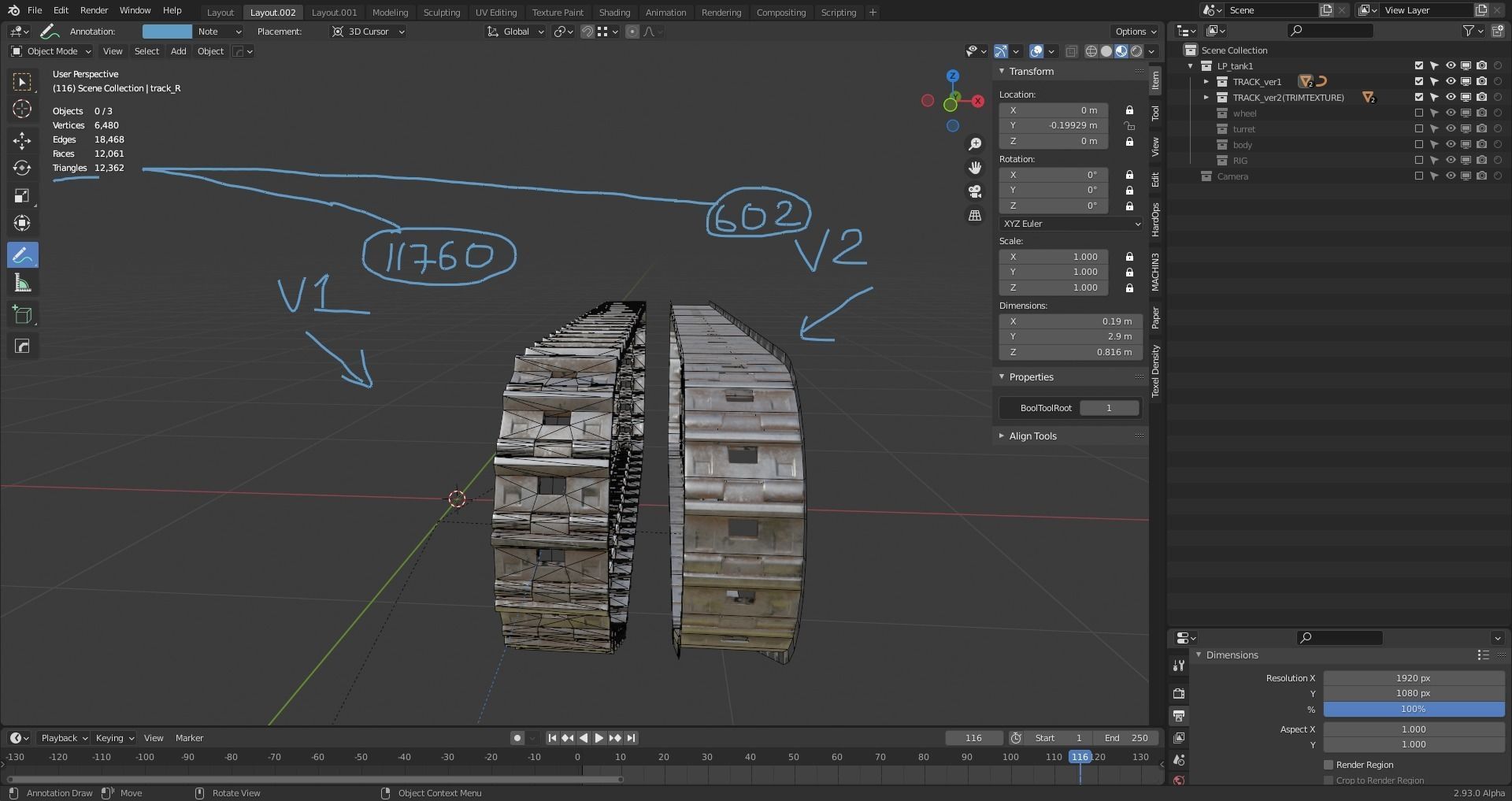Viewport: 1512px width, 801px height.
Task: Click the zoom magnifier viewport icon
Action: pyautogui.click(x=975, y=144)
